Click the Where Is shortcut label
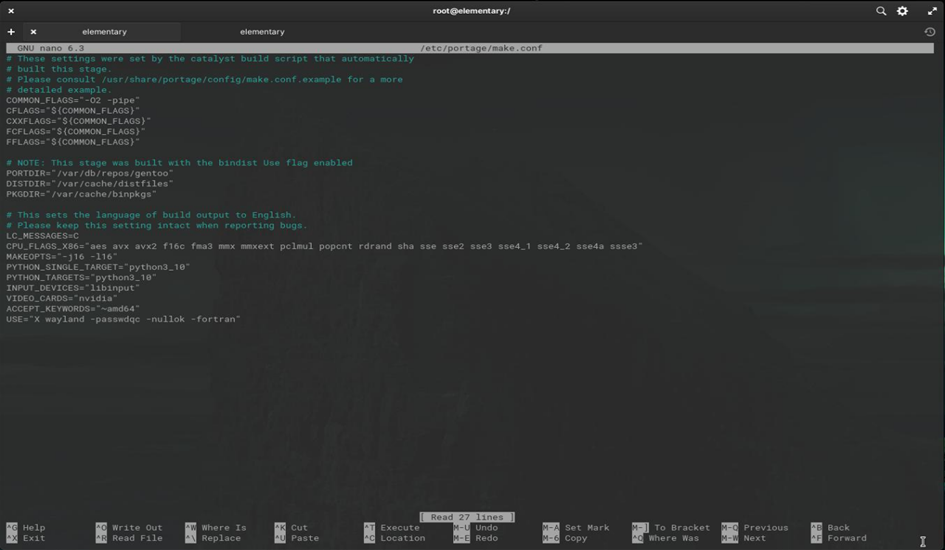The image size is (945, 550). (x=223, y=528)
